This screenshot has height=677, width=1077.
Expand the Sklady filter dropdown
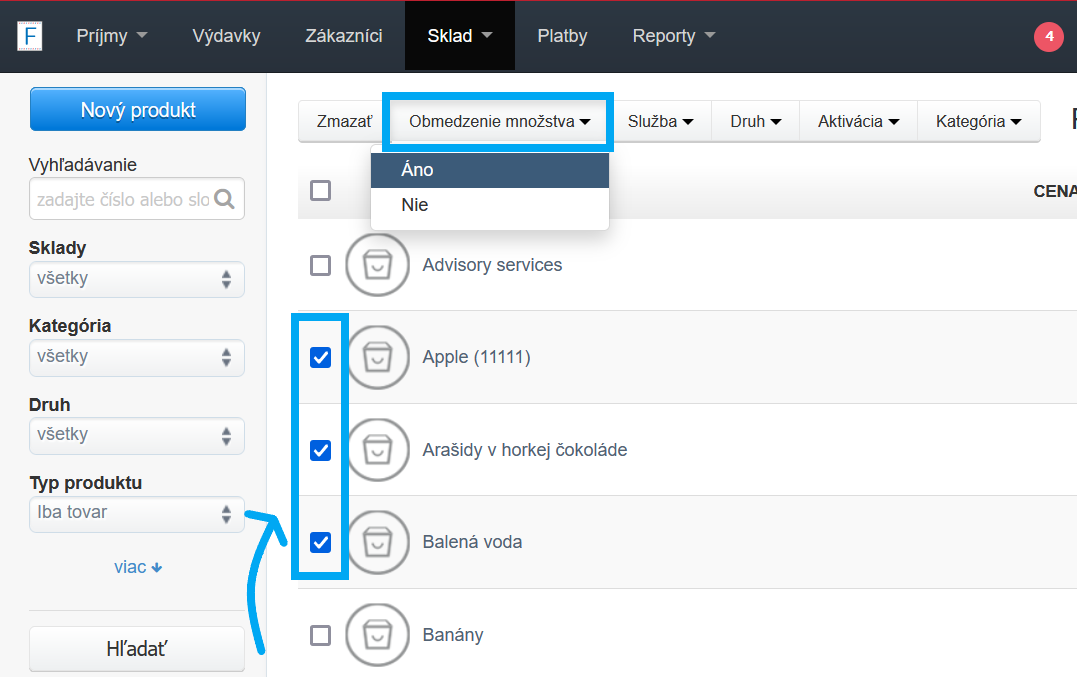(137, 279)
